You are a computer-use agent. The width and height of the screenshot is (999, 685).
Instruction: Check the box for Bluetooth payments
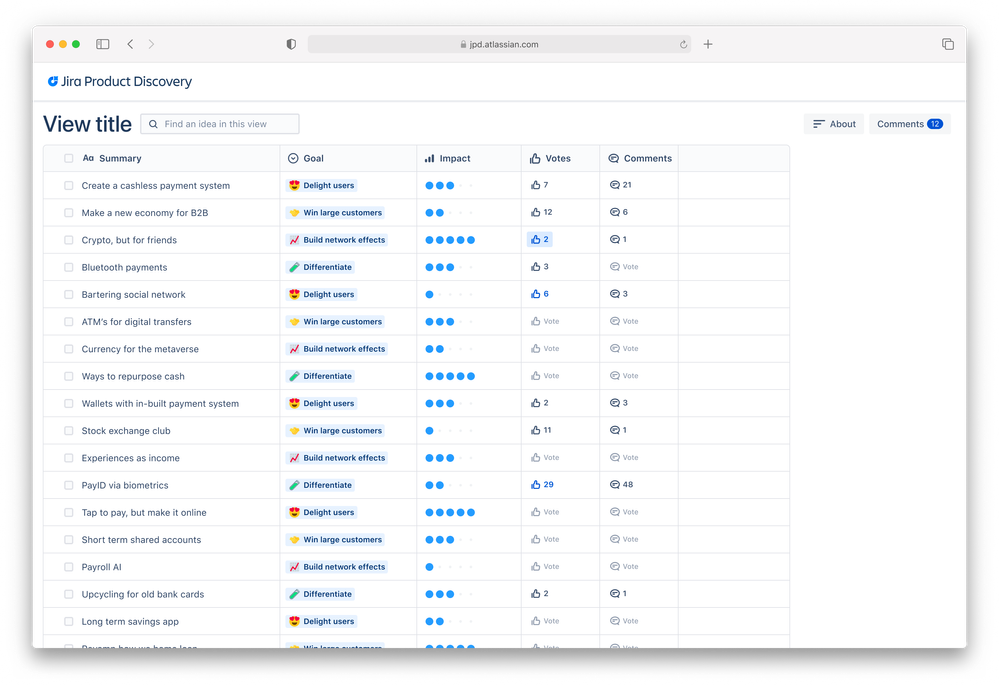(x=69, y=268)
